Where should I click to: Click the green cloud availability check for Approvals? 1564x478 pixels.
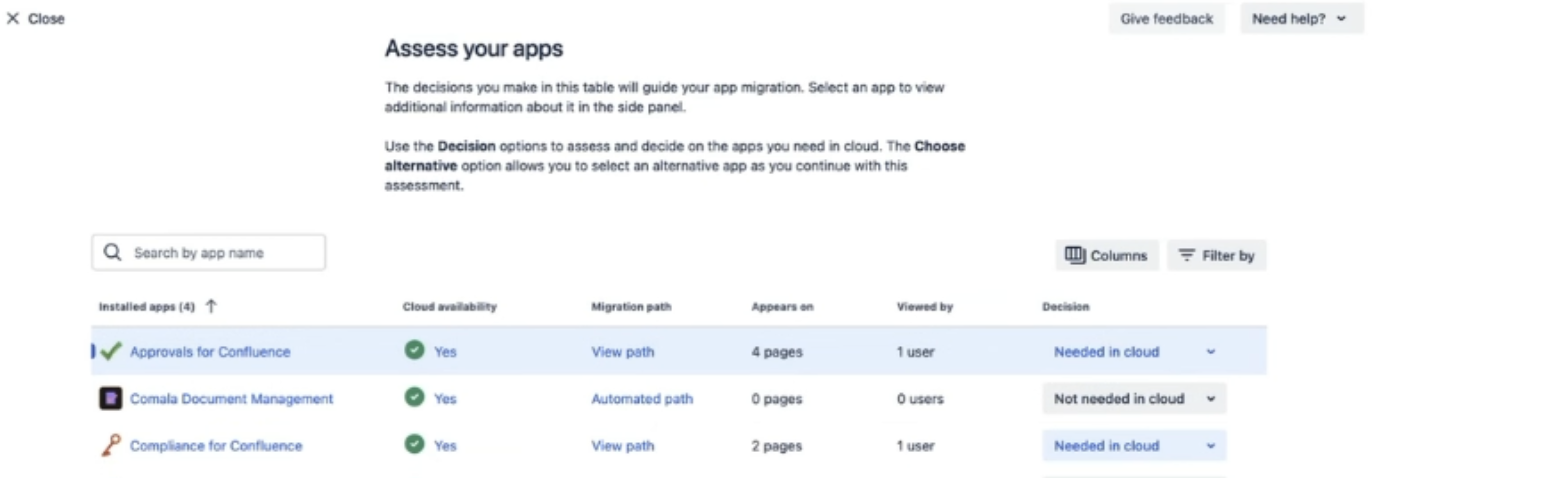coord(414,351)
